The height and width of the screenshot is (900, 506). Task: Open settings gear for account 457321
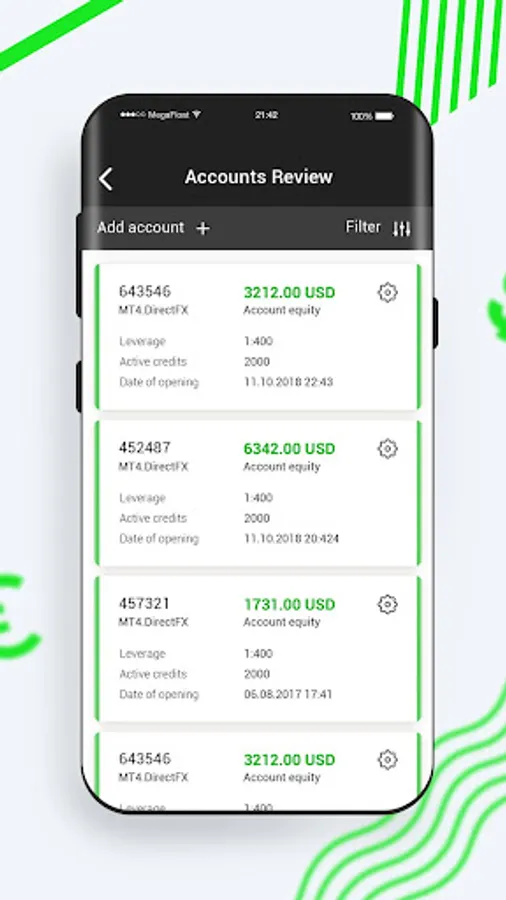[x=388, y=604]
